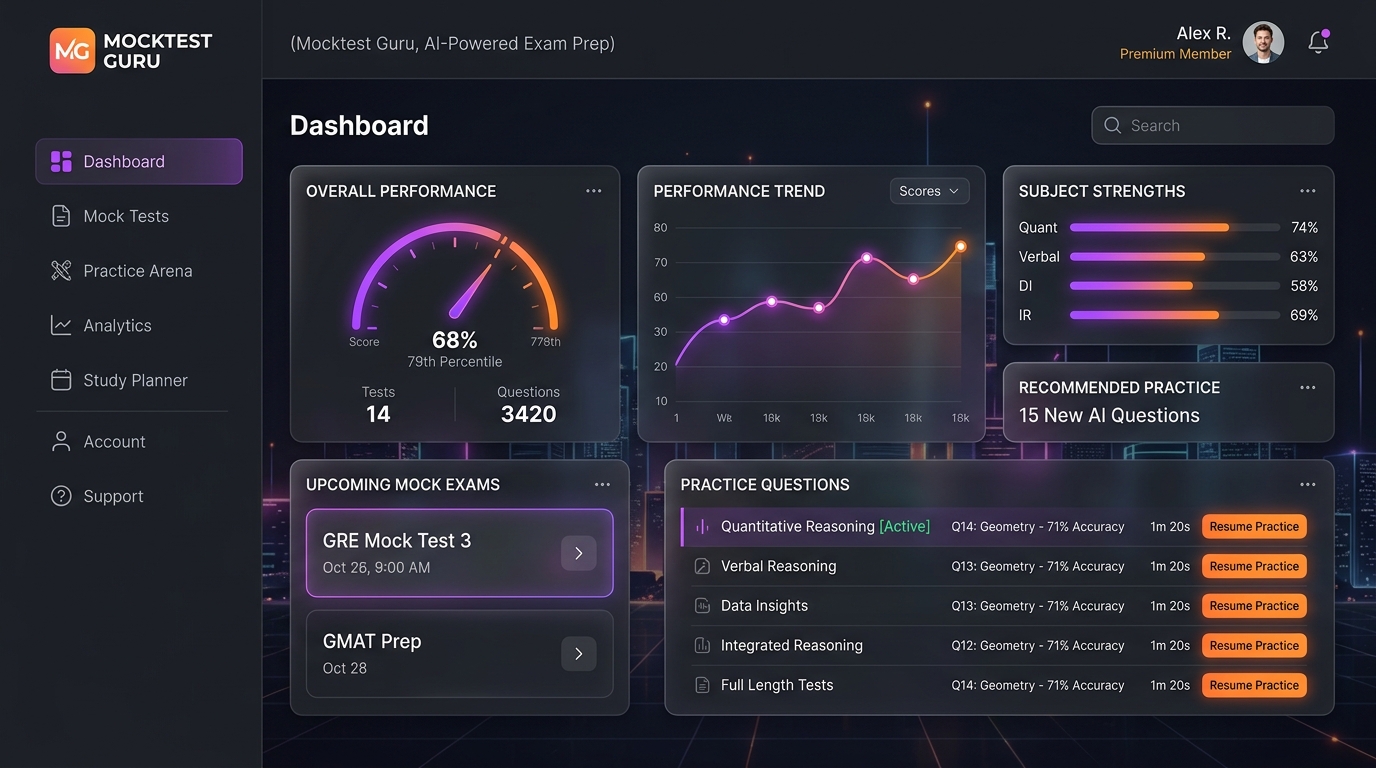1376x768 pixels.
Task: Open the notifications bell
Action: 1318,42
